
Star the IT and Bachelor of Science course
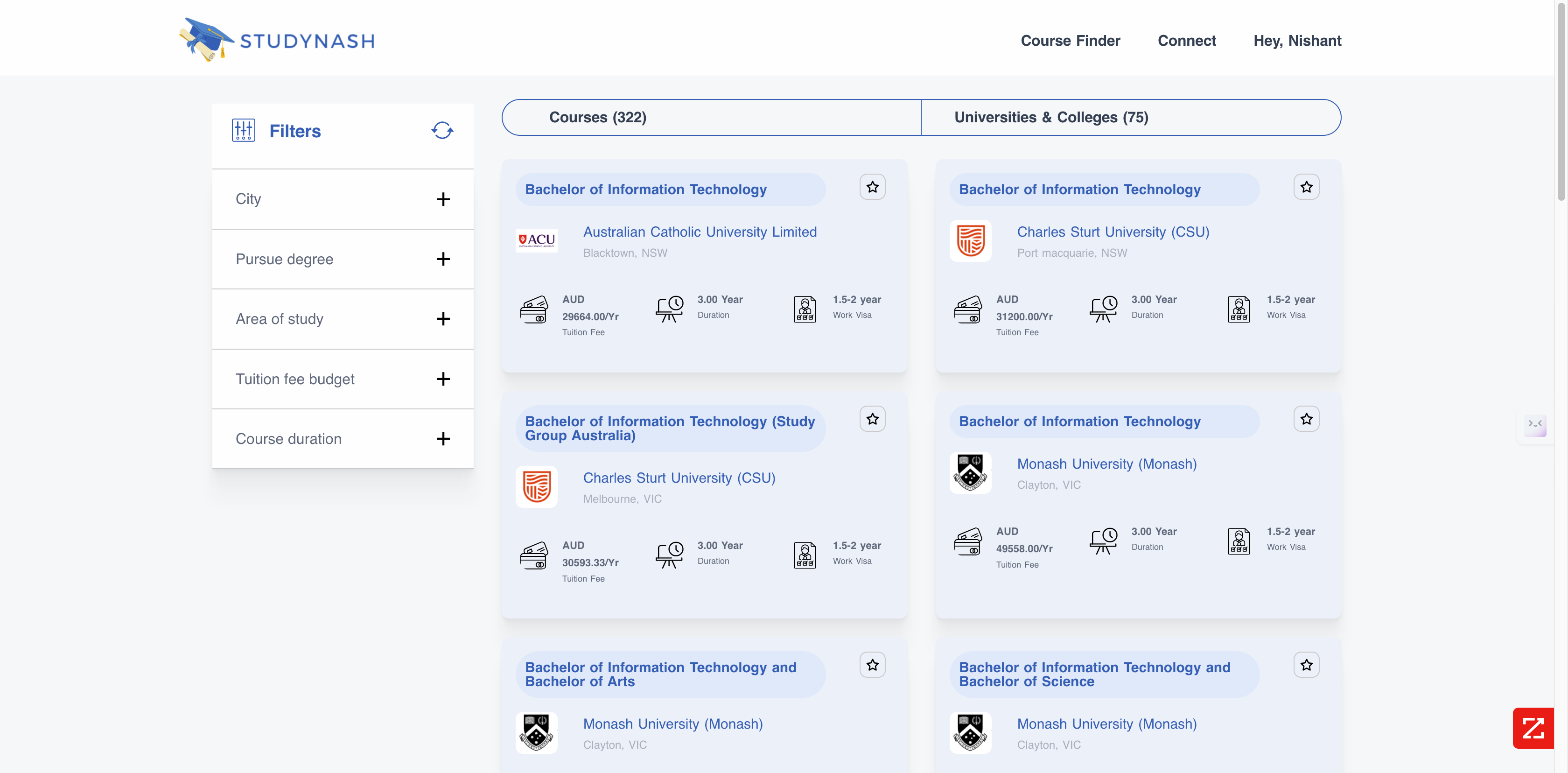(1306, 665)
